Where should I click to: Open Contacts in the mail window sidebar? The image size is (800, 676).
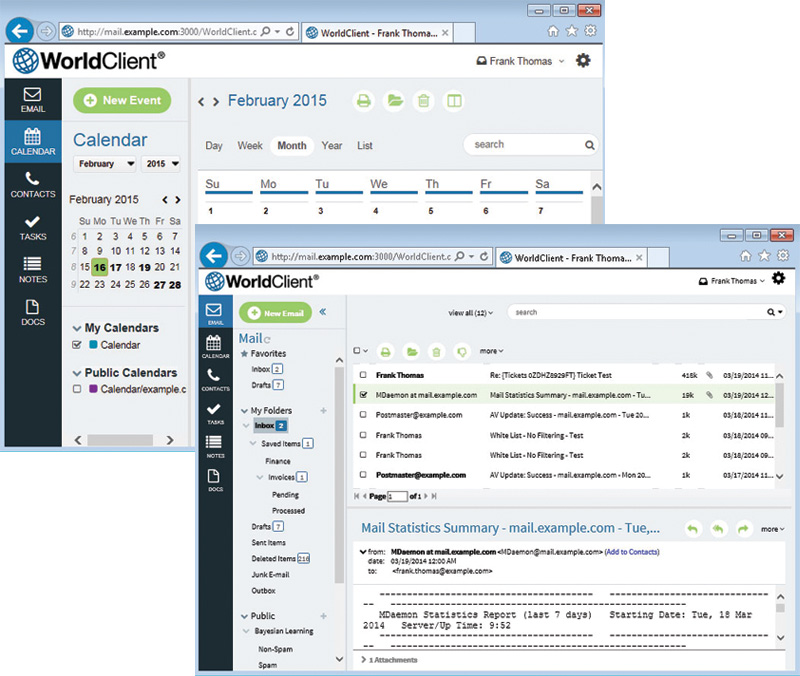point(215,380)
